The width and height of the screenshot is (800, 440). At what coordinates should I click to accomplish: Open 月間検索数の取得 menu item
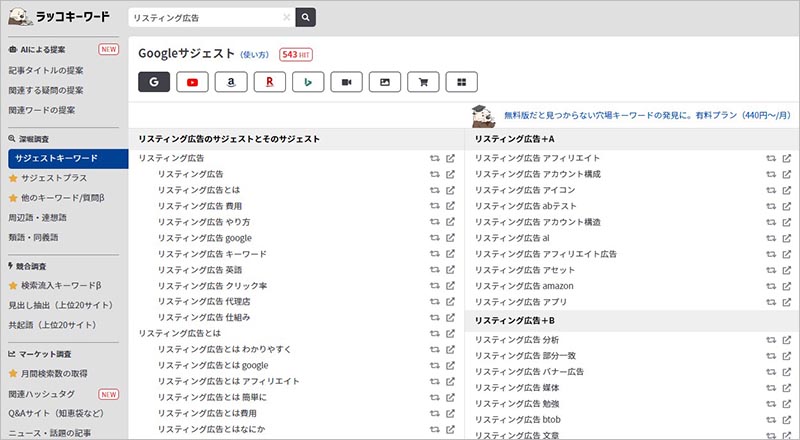tap(60, 373)
